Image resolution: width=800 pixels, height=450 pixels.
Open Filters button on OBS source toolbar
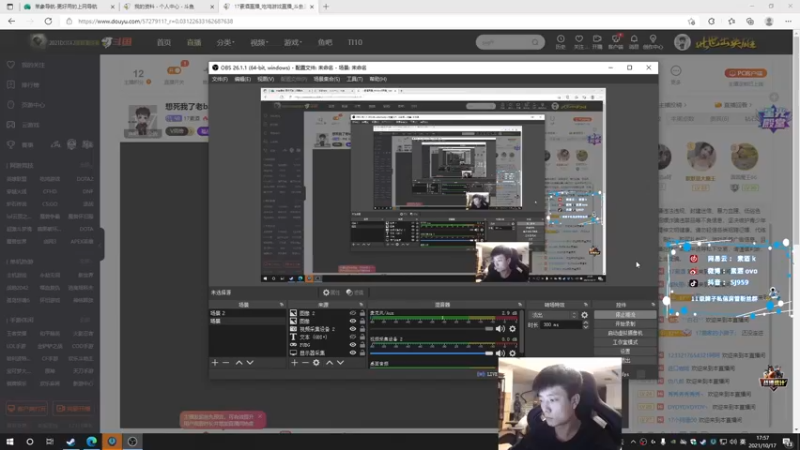(x=355, y=292)
